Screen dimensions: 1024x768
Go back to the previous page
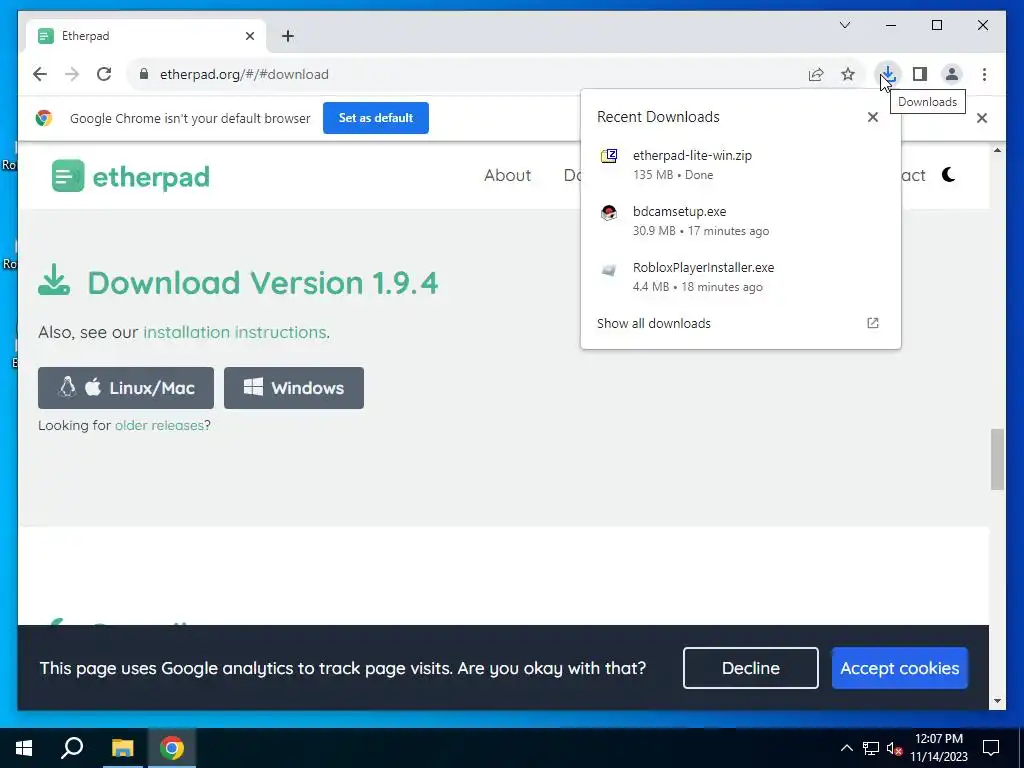(x=40, y=74)
